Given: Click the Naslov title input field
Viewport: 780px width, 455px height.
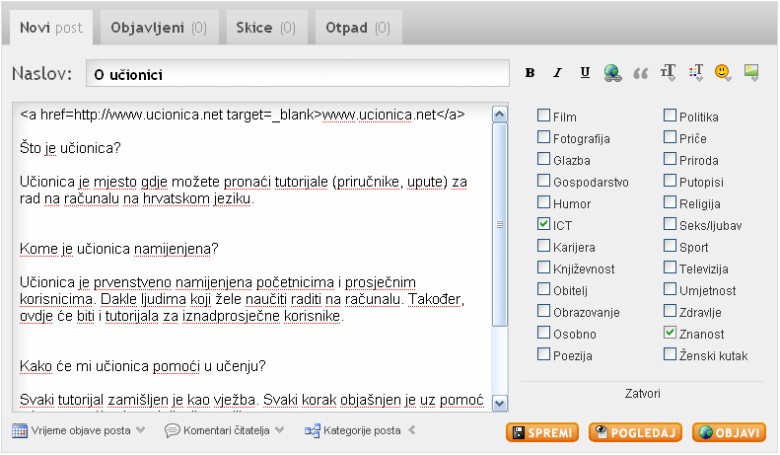Looking at the screenshot, I should [297, 74].
